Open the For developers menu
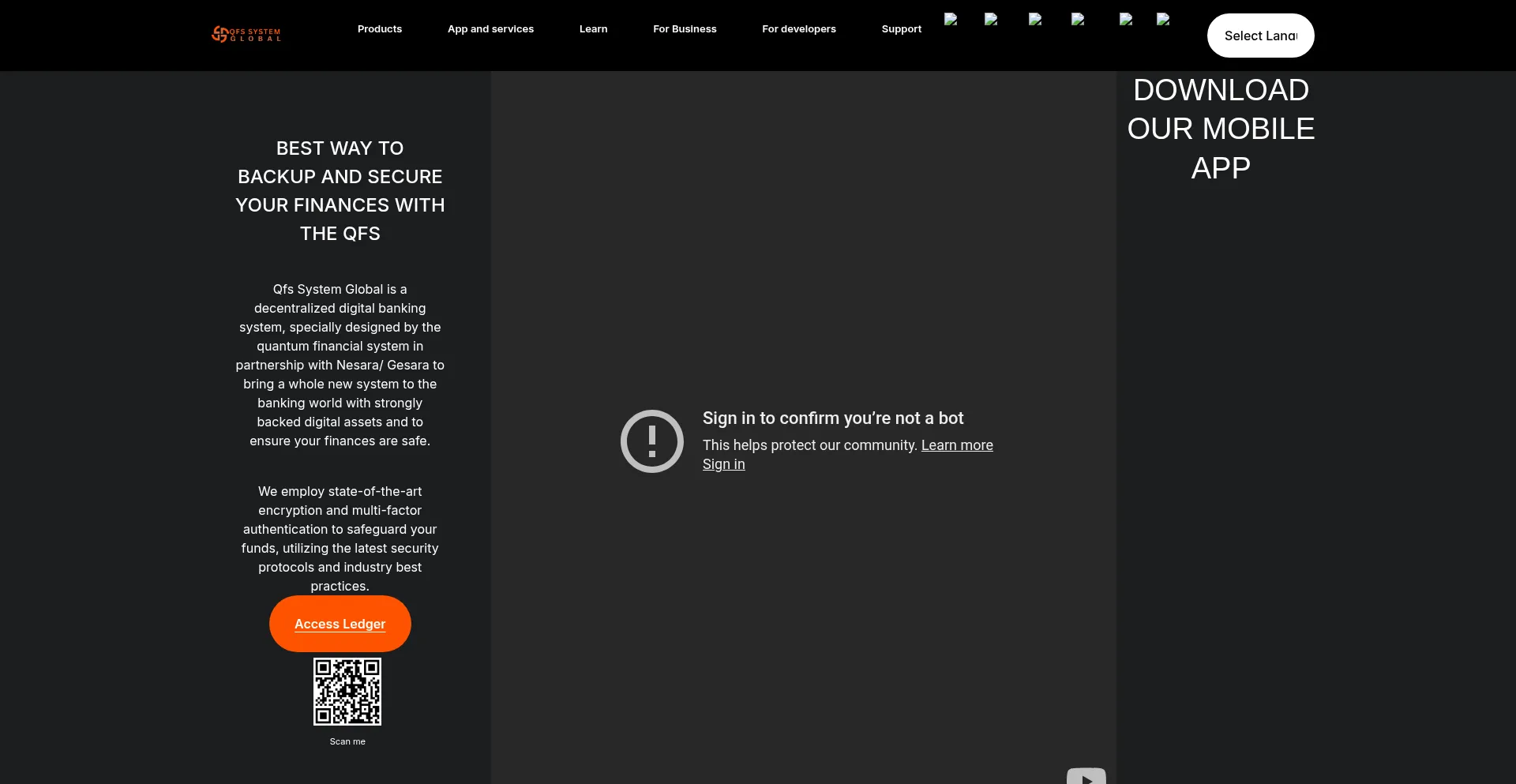 click(x=799, y=29)
